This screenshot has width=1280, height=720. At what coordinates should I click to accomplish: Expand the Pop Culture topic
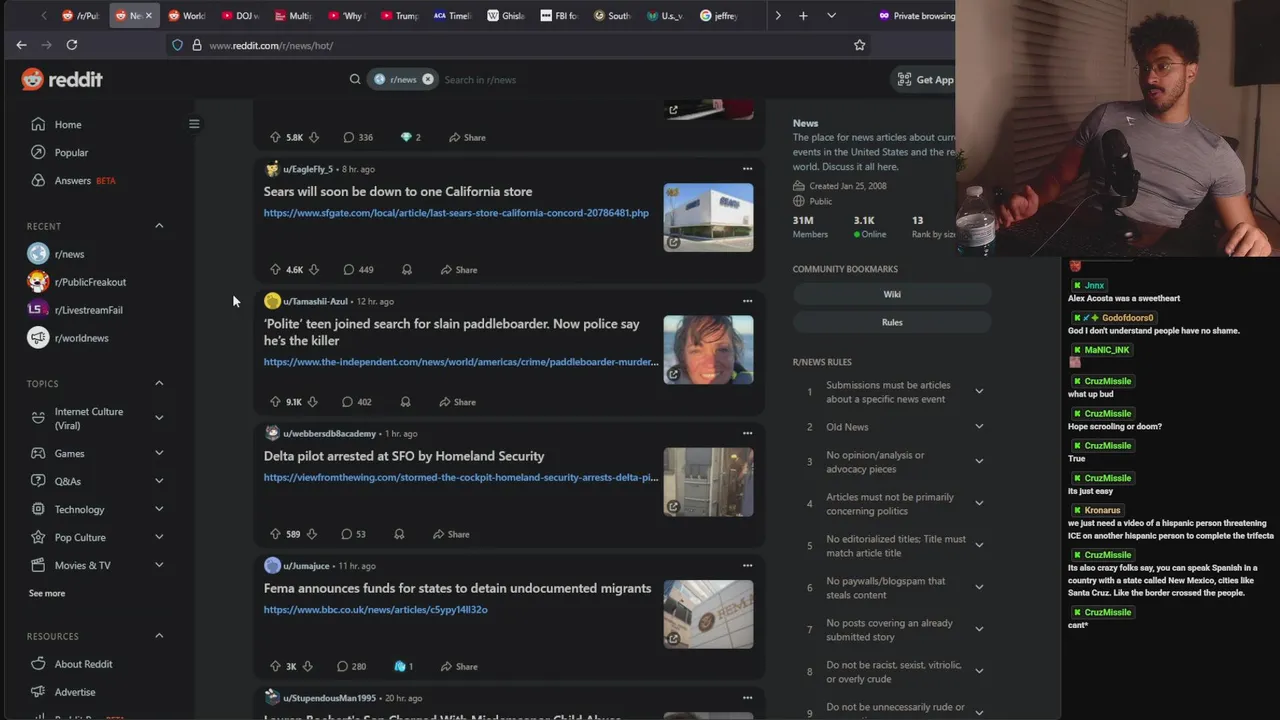click(x=159, y=537)
